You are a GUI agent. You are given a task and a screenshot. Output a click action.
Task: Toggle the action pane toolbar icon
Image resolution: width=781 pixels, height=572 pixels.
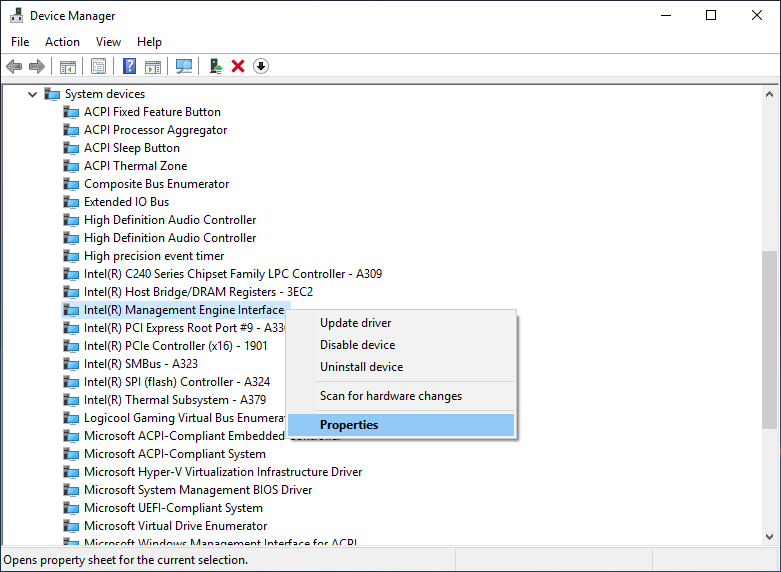pos(153,66)
